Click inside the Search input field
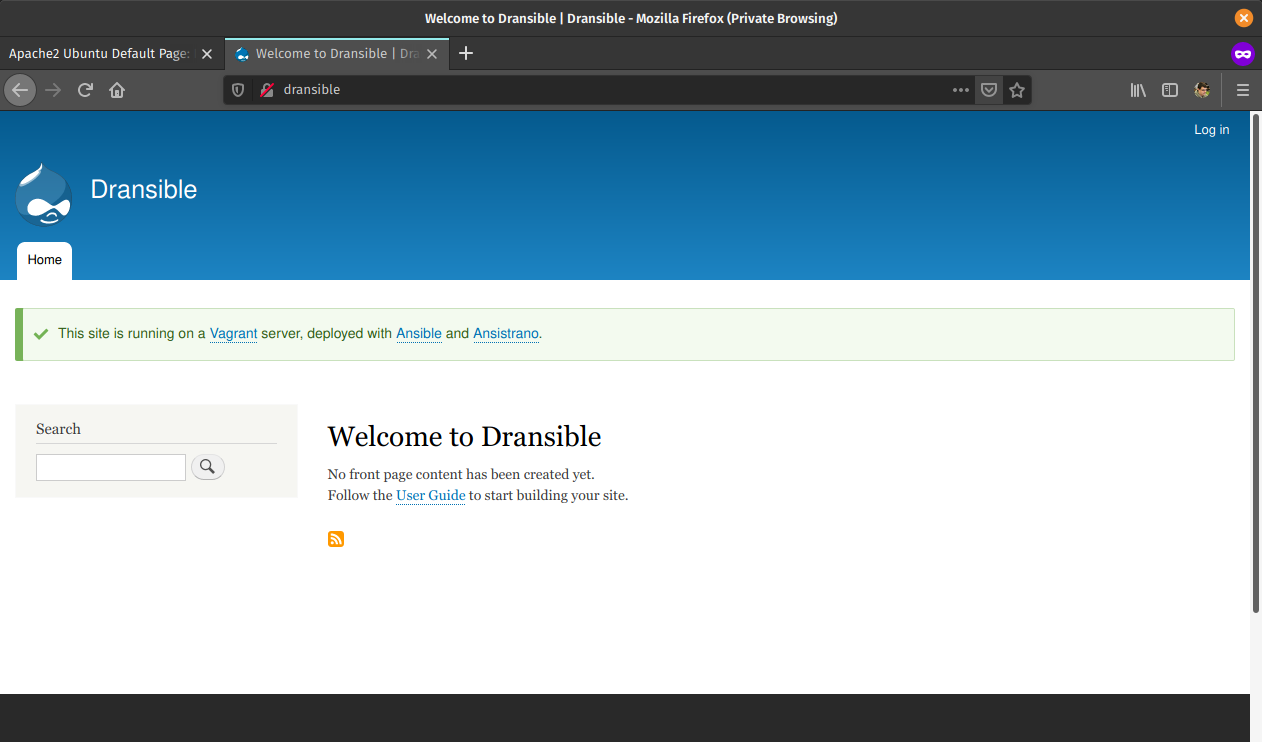The width and height of the screenshot is (1262, 742). [x=110, y=466]
